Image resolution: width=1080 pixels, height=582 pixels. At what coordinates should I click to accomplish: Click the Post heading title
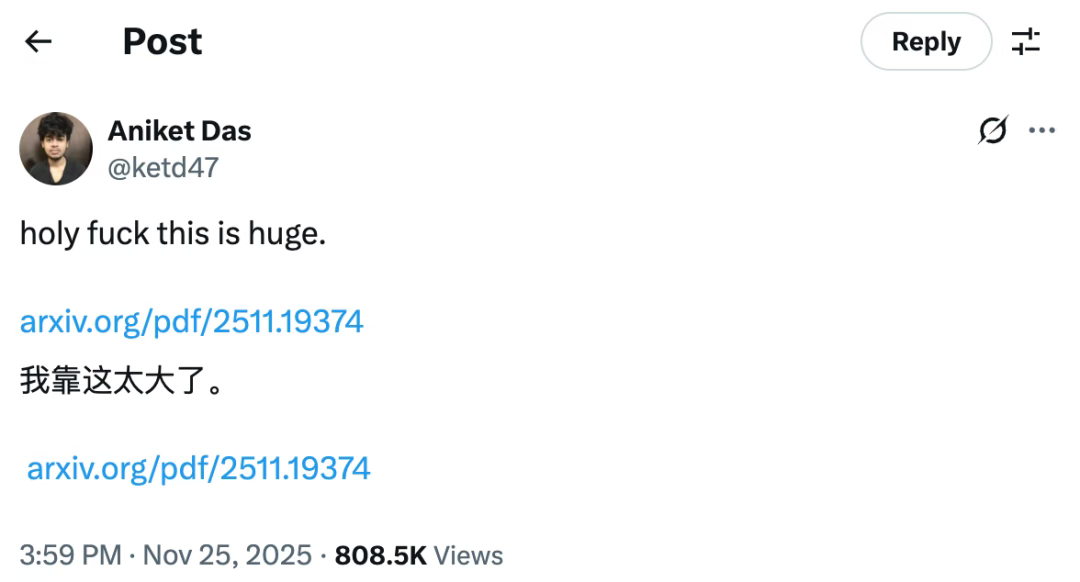click(x=162, y=41)
